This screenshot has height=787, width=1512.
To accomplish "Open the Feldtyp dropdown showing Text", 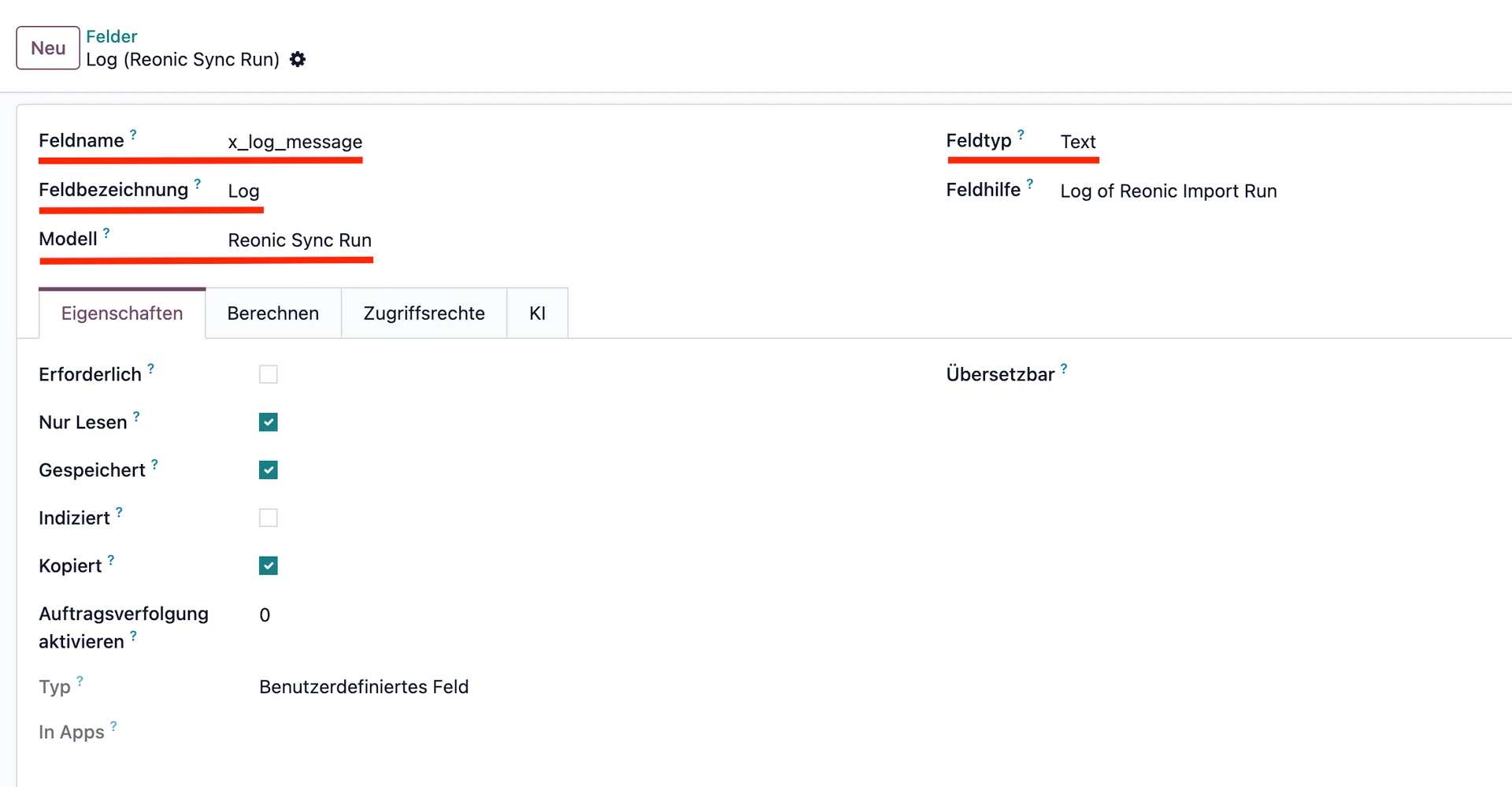I will tap(1077, 142).
